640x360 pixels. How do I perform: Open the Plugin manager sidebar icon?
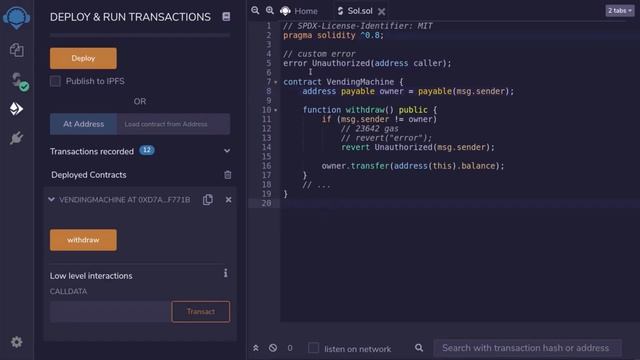click(16, 138)
